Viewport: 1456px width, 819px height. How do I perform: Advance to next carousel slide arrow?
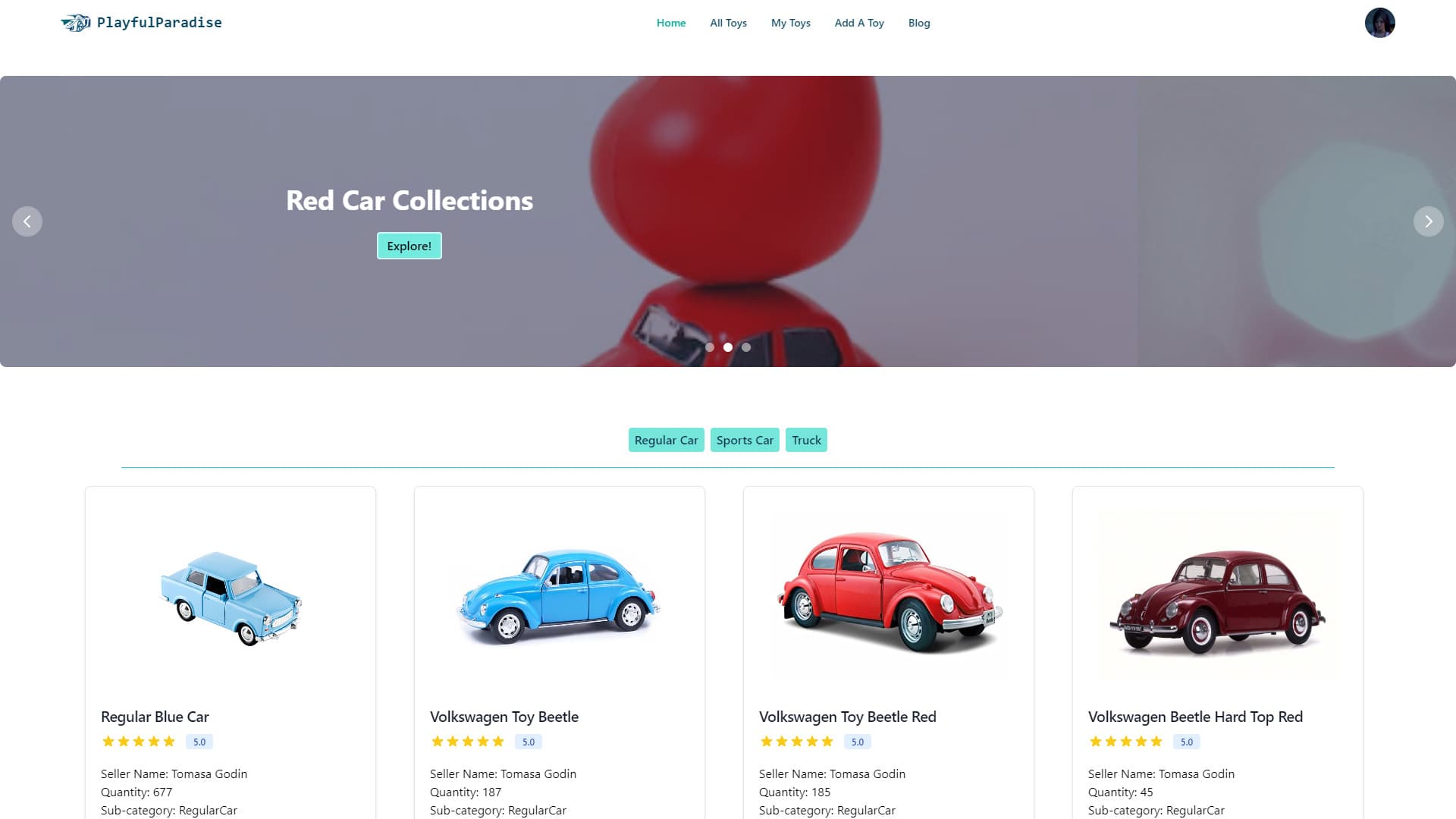[1428, 221]
